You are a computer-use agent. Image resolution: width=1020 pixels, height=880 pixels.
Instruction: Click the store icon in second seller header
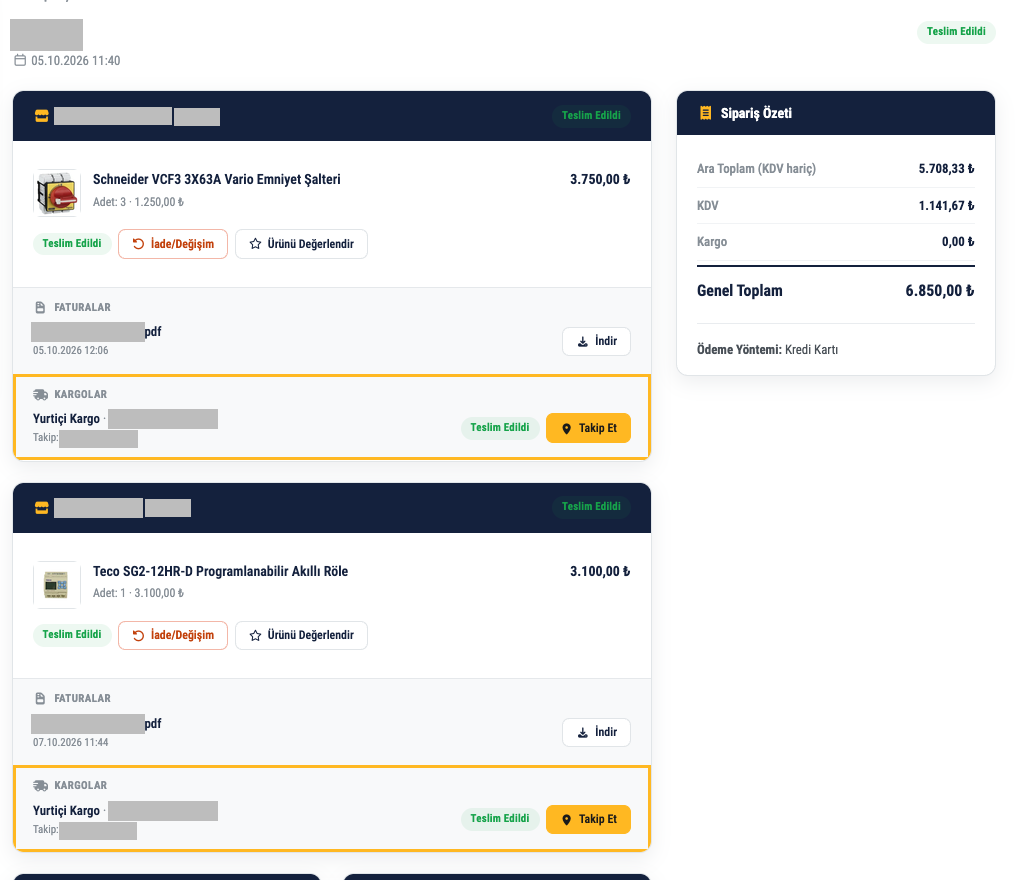pyautogui.click(x=42, y=508)
